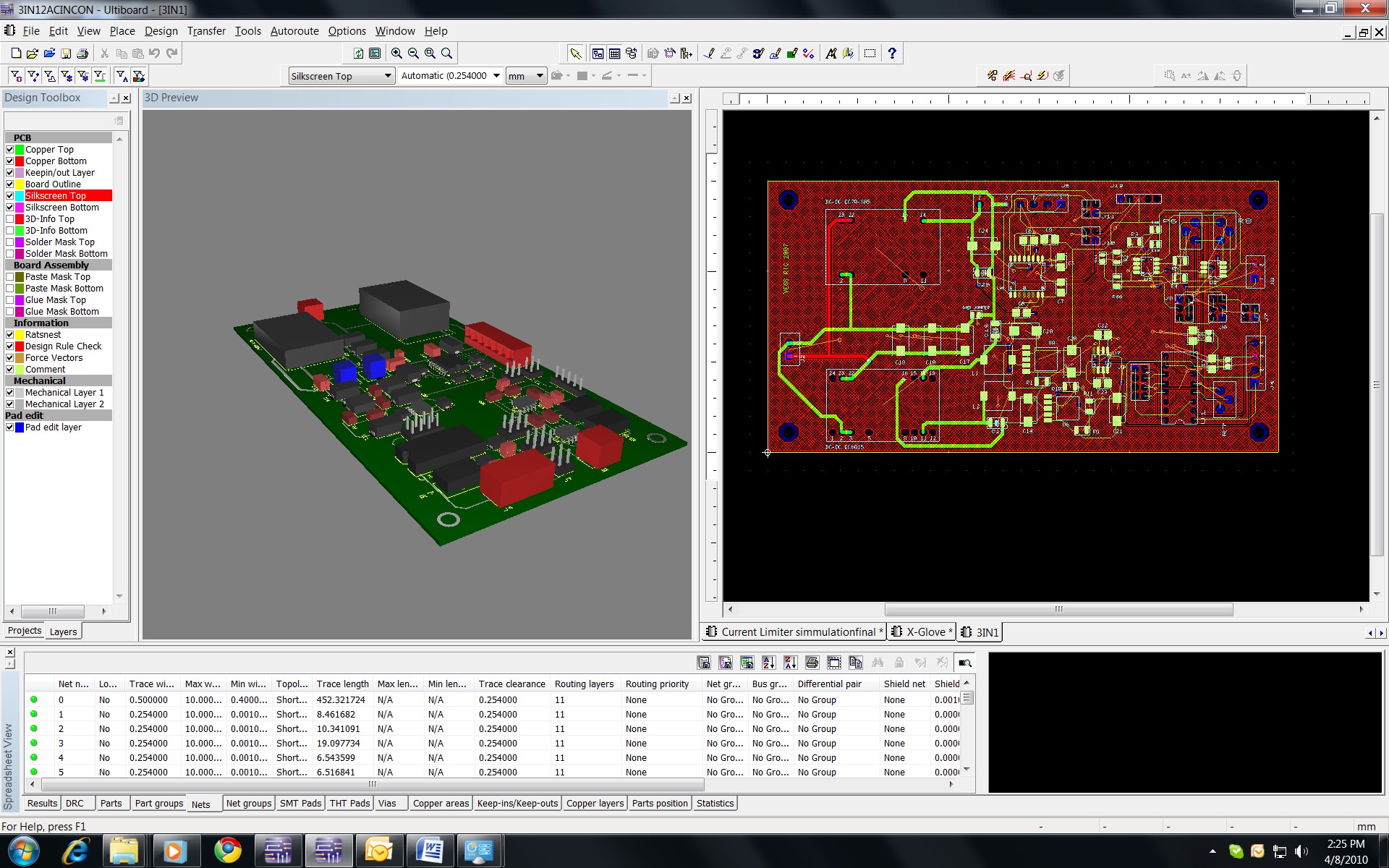
Task: Toggle visibility of Solder Mask Top layer
Action: [x=9, y=242]
